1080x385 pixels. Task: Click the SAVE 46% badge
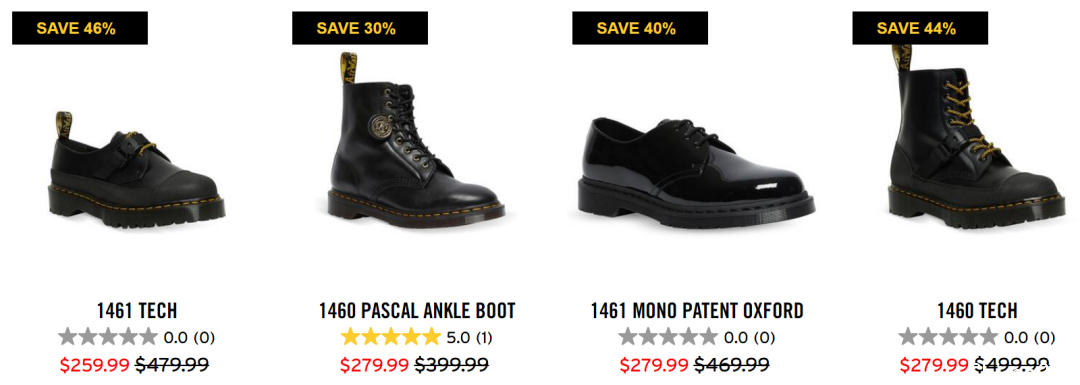pyautogui.click(x=80, y=28)
